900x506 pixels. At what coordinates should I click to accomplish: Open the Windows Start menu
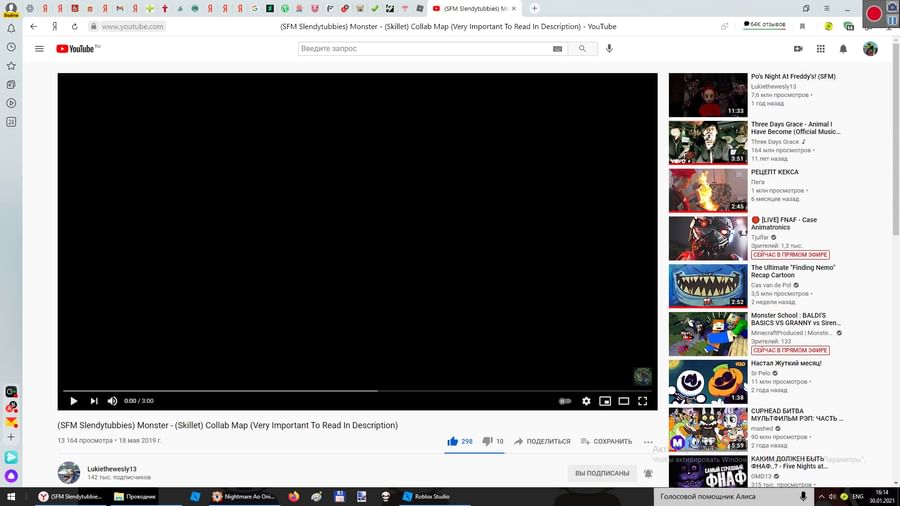tap(11, 497)
